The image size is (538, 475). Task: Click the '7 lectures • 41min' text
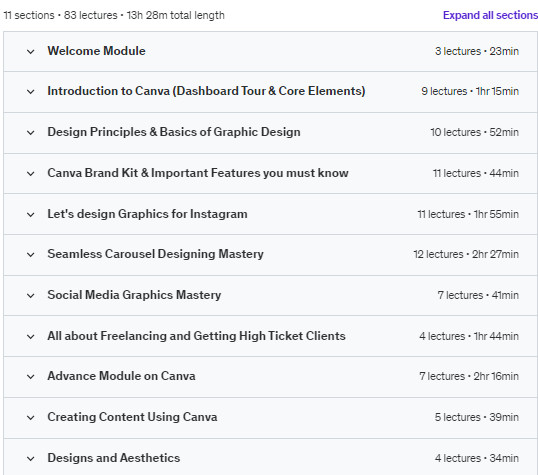click(x=478, y=296)
